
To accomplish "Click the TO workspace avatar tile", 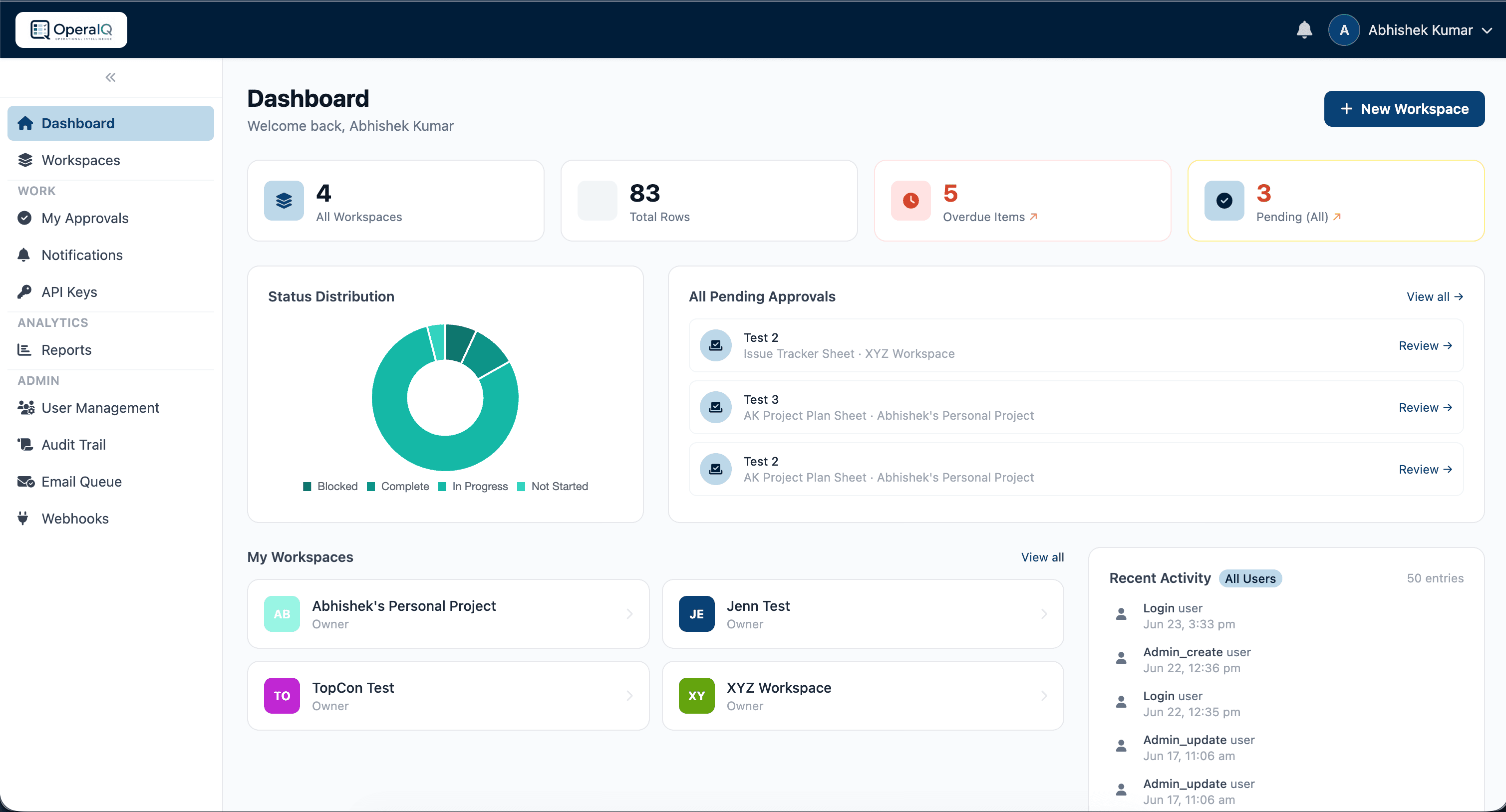I will [x=282, y=696].
